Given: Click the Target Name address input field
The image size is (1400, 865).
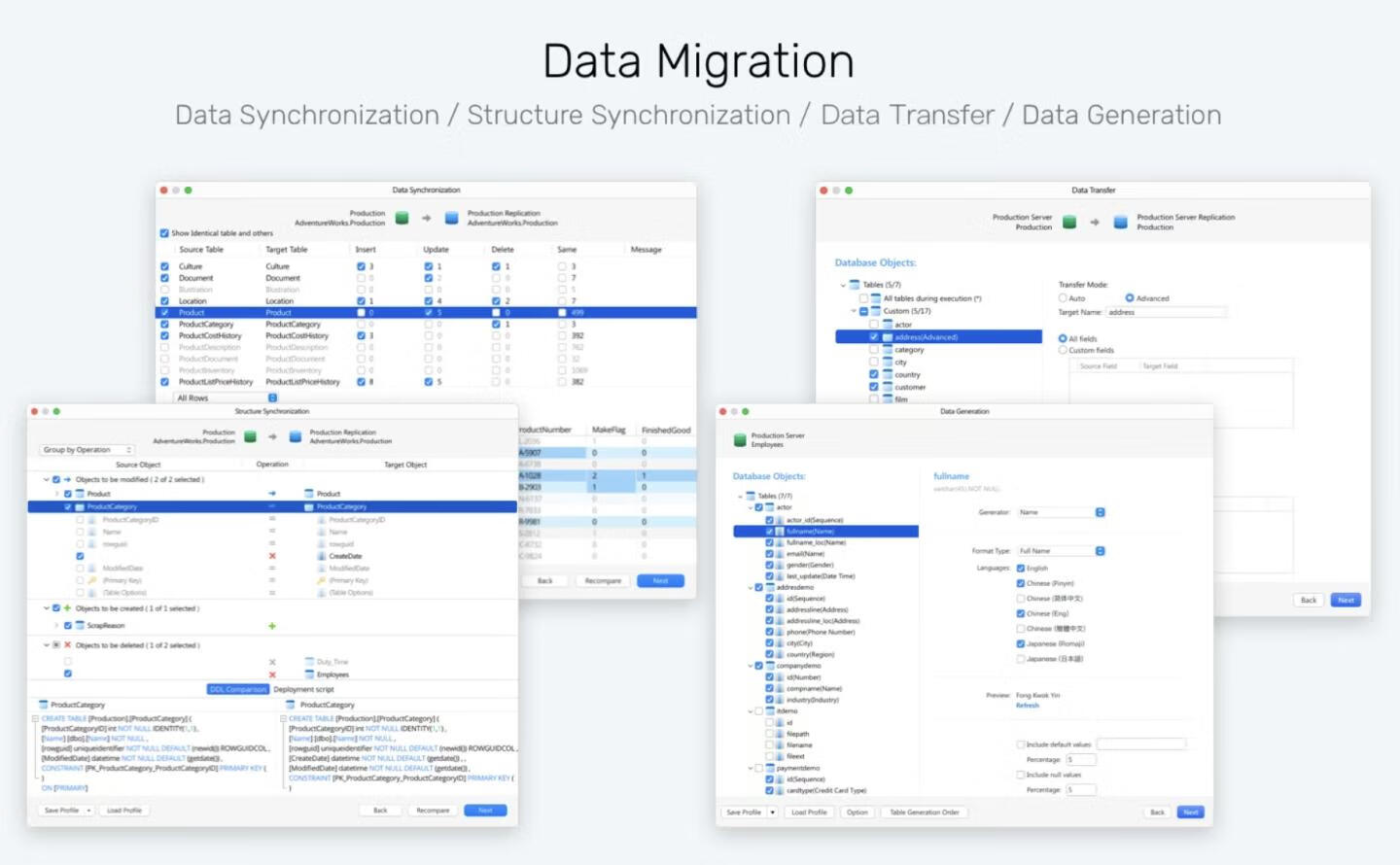Looking at the screenshot, I should [x=1166, y=312].
